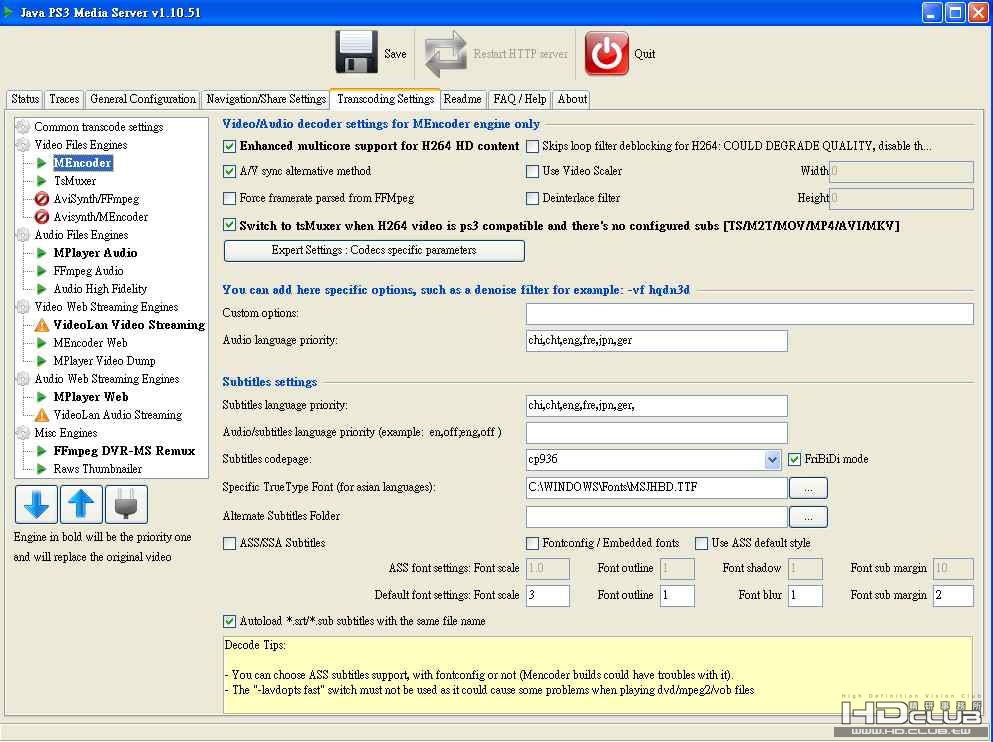Click the red forbidden icon beside AviSynth/FFmpeg
The width and height of the screenshot is (993, 742).
[42, 199]
